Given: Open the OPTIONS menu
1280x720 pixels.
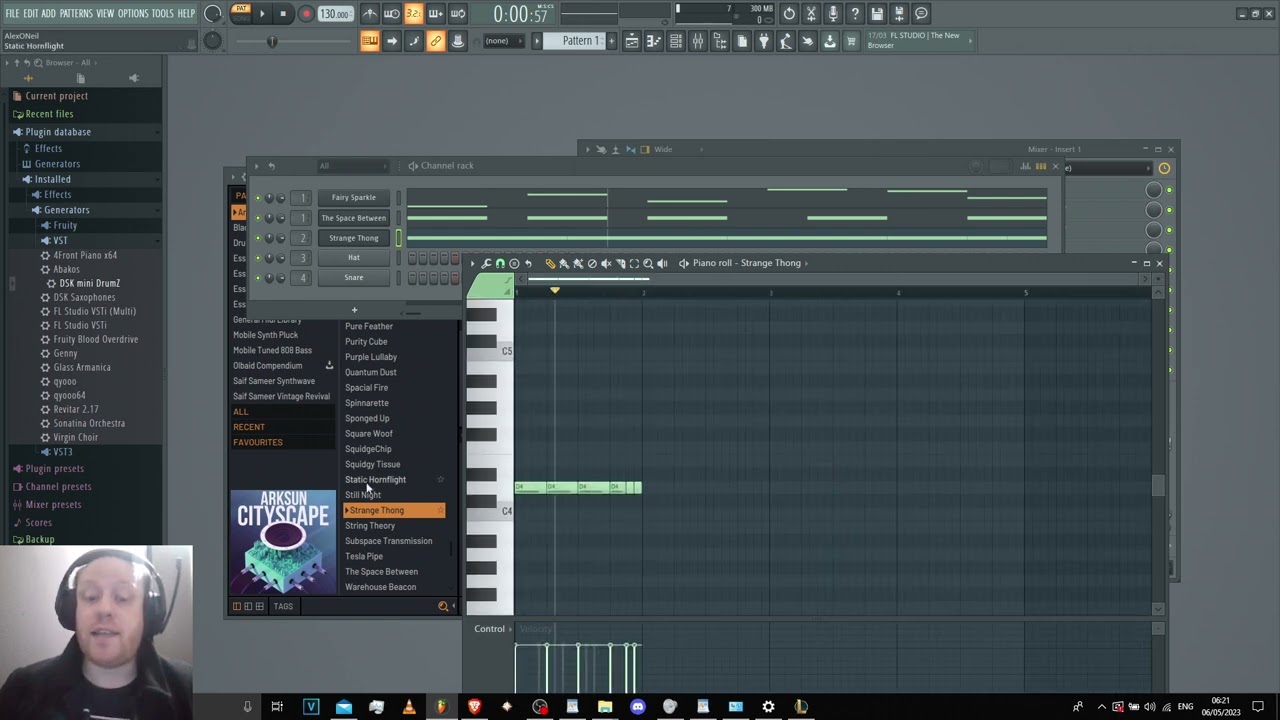Looking at the screenshot, I should pyautogui.click(x=133, y=14).
